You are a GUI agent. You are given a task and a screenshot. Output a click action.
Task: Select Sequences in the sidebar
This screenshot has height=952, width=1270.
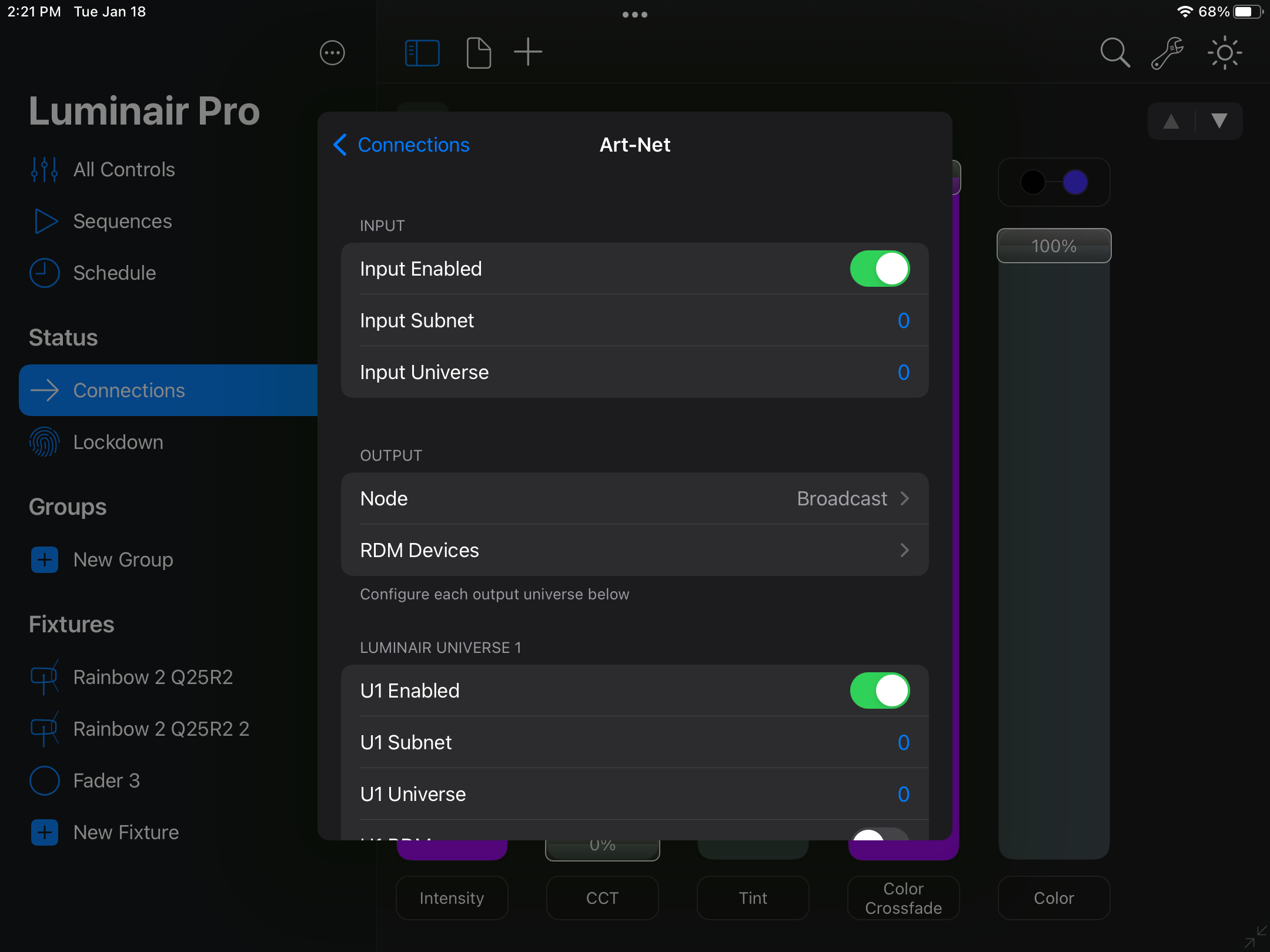click(x=122, y=222)
